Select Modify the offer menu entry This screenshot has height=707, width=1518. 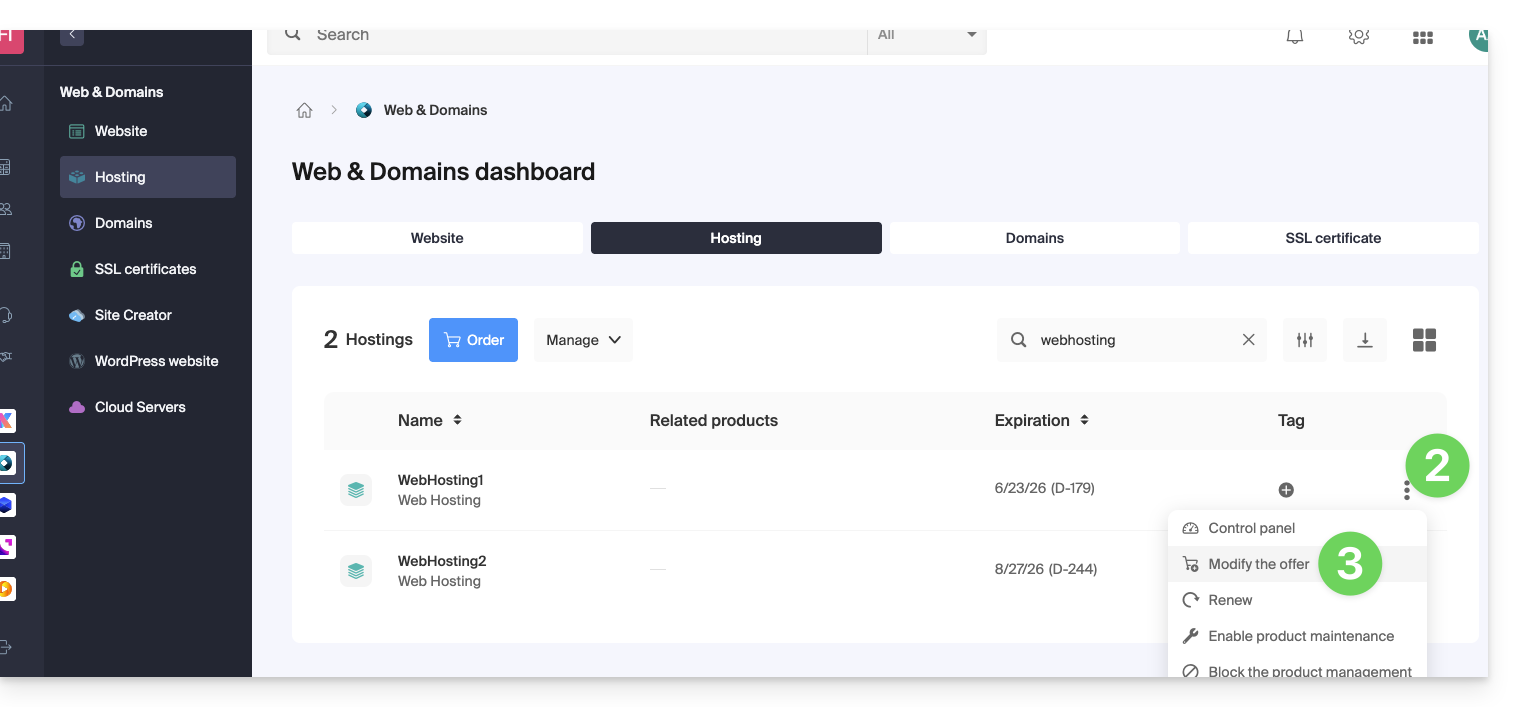(1258, 564)
